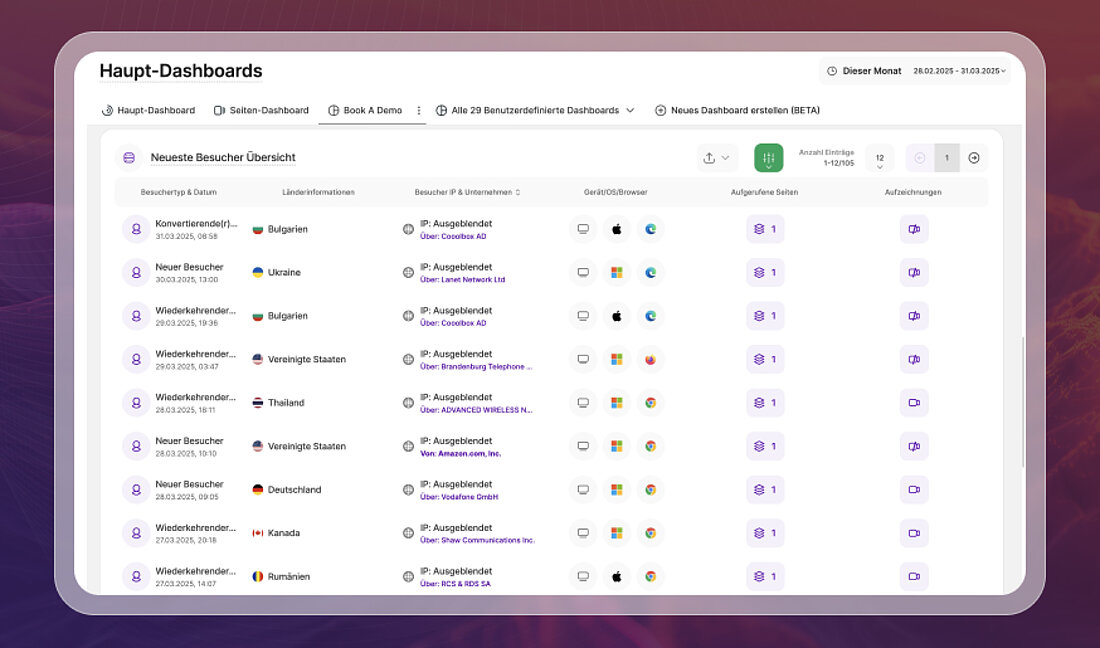
Task: Open Amazon.com, Inc. company link
Action: pos(469,454)
